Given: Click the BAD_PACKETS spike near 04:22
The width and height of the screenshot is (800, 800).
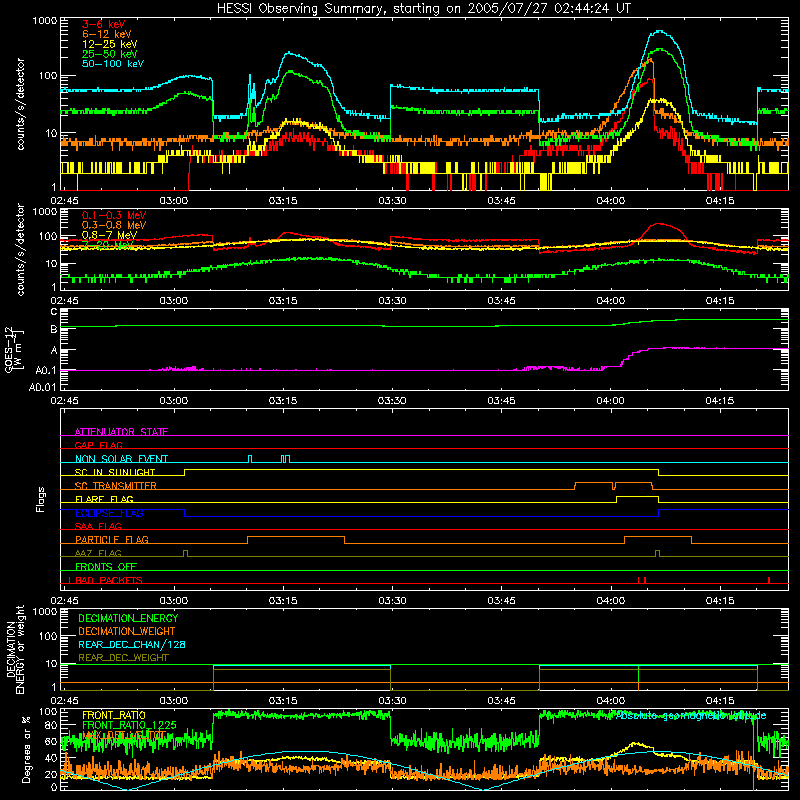Looking at the screenshot, I should 769,580.
